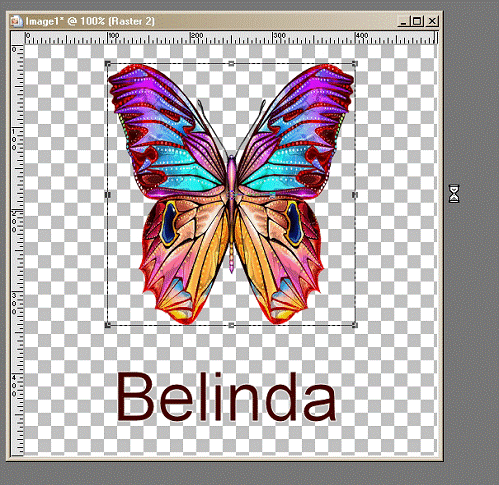Click the ruler origin corner box

click(x=18, y=38)
